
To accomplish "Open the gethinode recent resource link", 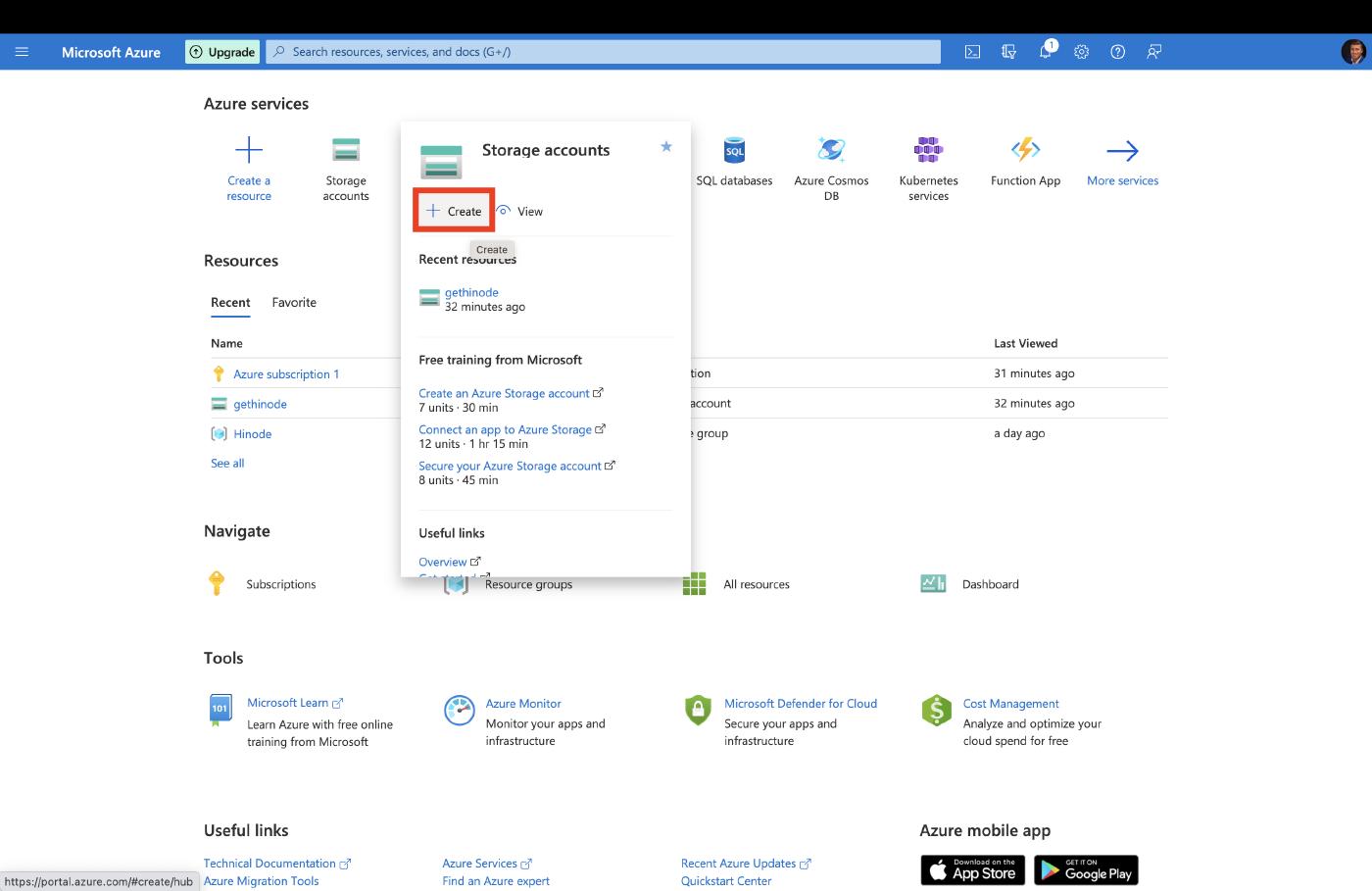I will click(471, 292).
